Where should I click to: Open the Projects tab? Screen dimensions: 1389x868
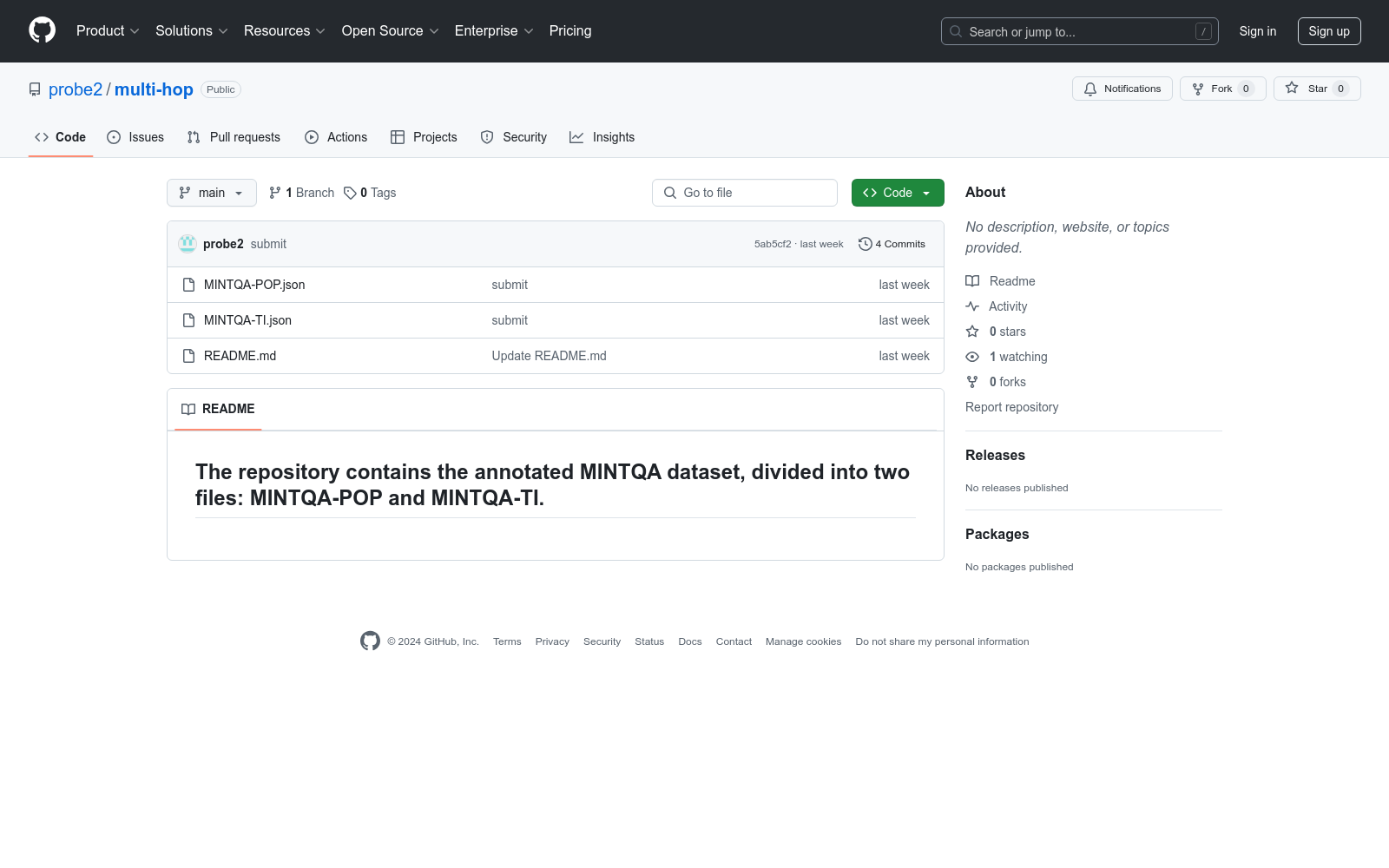coord(424,137)
